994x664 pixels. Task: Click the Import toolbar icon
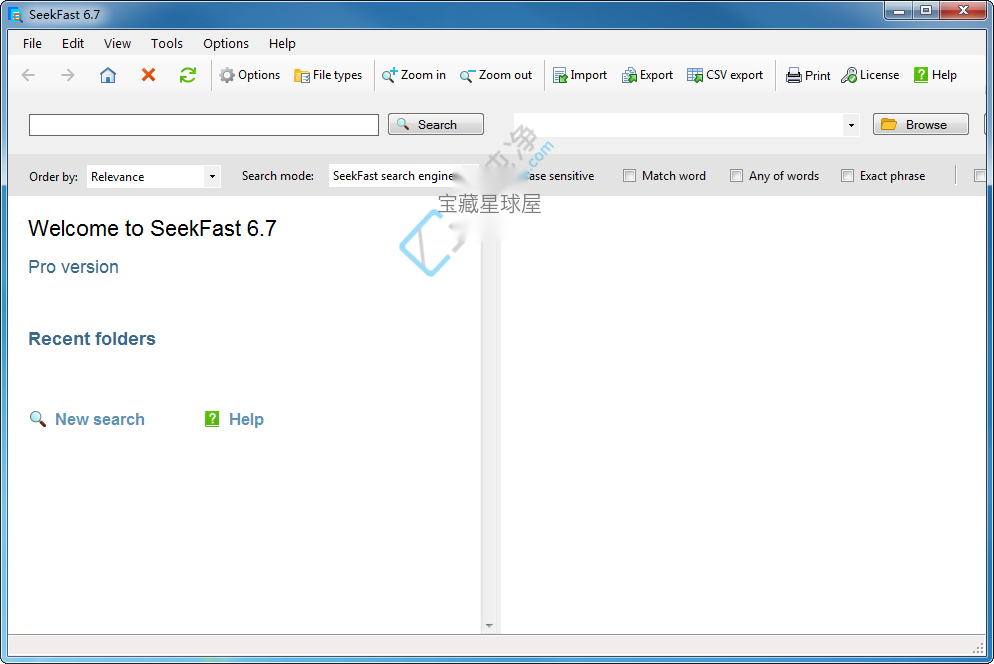click(579, 75)
